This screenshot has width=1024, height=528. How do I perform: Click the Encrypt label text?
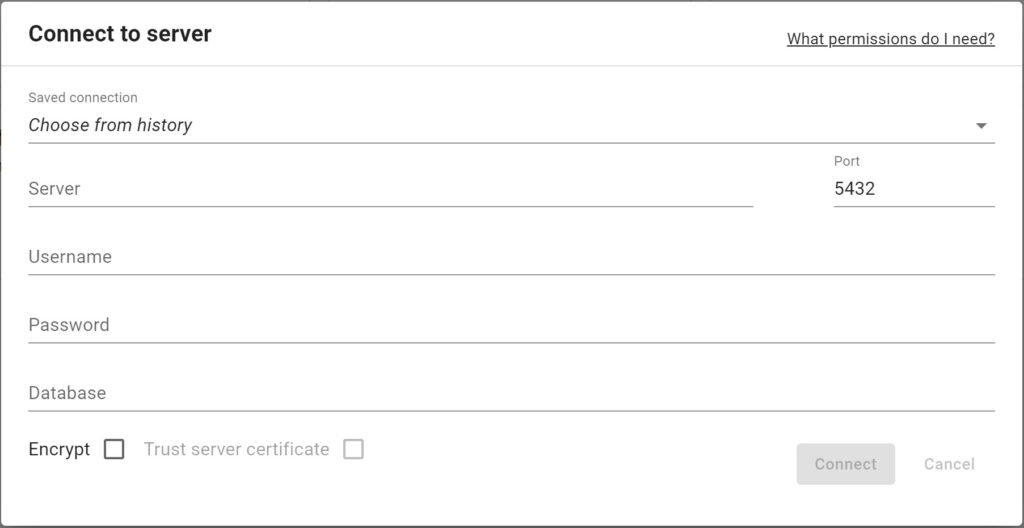point(59,449)
